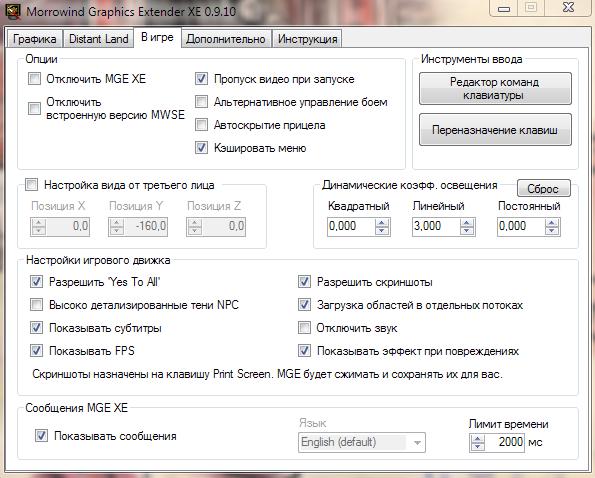Viewport: 595px width, 478px height.
Task: Reset lighting coefficients with Сброс
Action: (x=543, y=189)
